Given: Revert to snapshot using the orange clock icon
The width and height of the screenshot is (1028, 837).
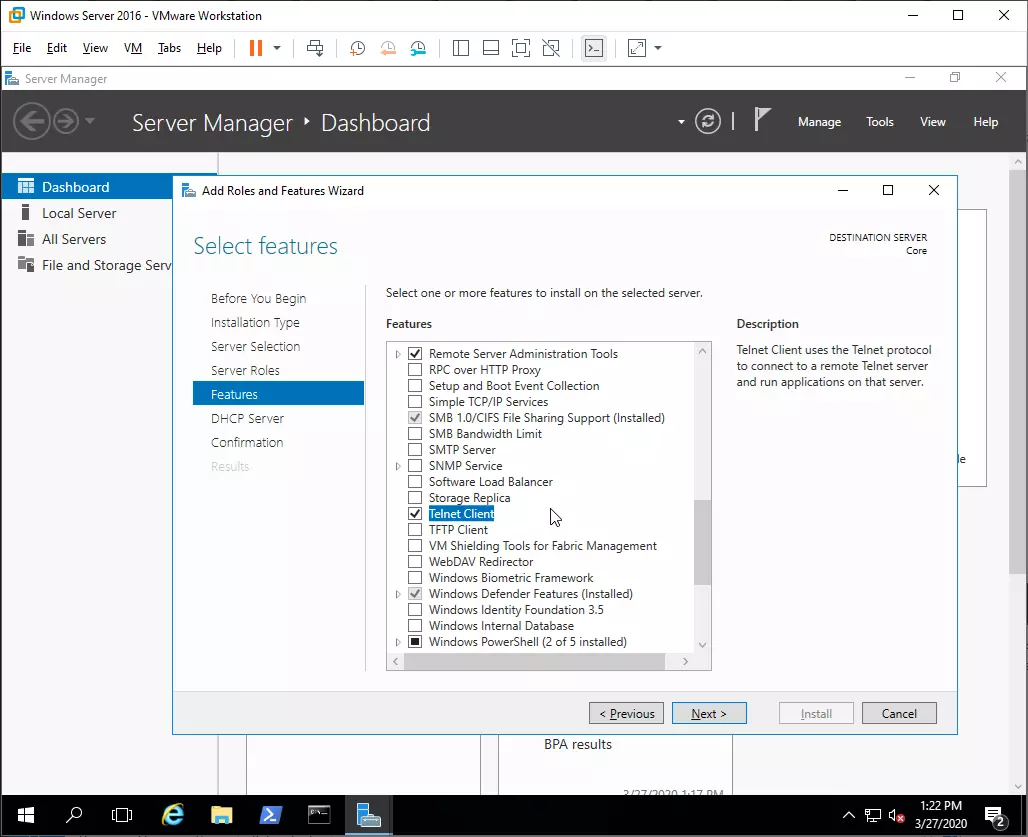Looking at the screenshot, I should pyautogui.click(x=388, y=48).
